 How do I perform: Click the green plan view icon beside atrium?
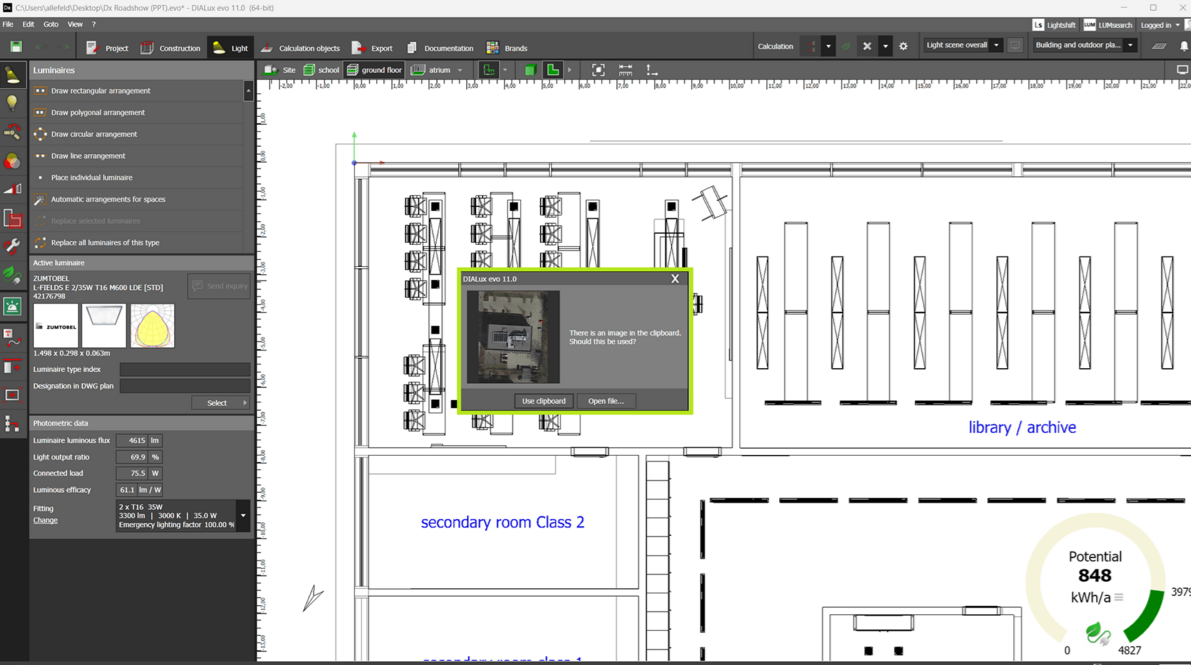489,70
